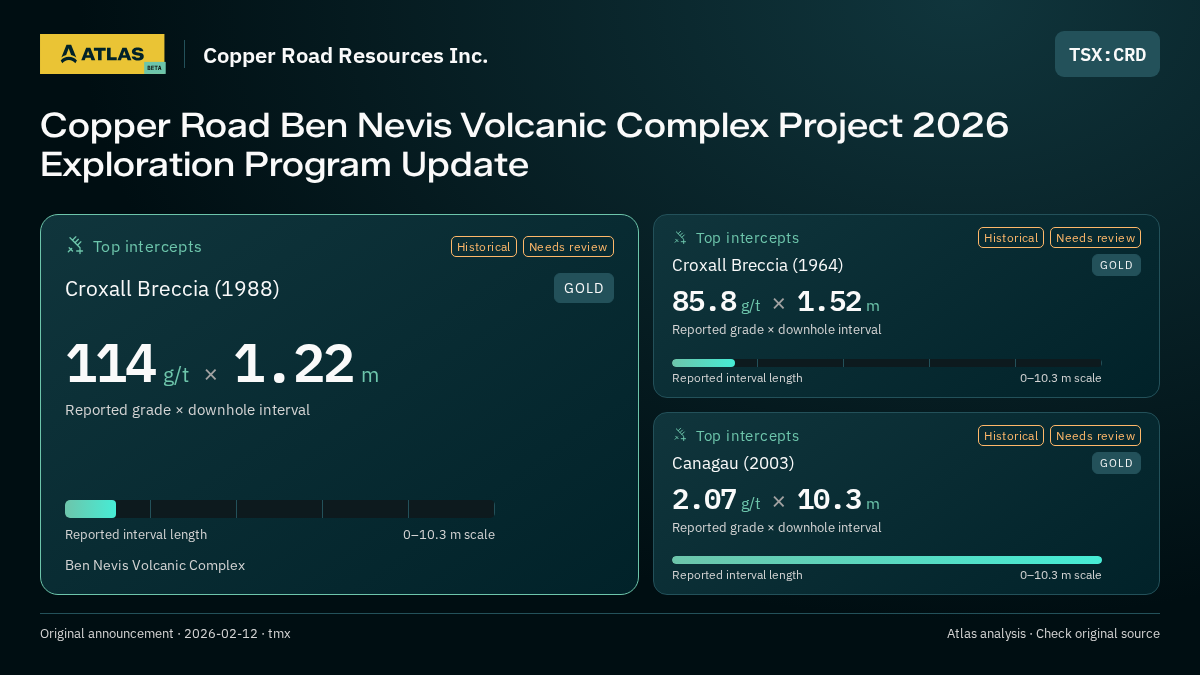Click GOLD badge on Croxall Breccia (1988) card
1200x675 pixels.
(584, 288)
